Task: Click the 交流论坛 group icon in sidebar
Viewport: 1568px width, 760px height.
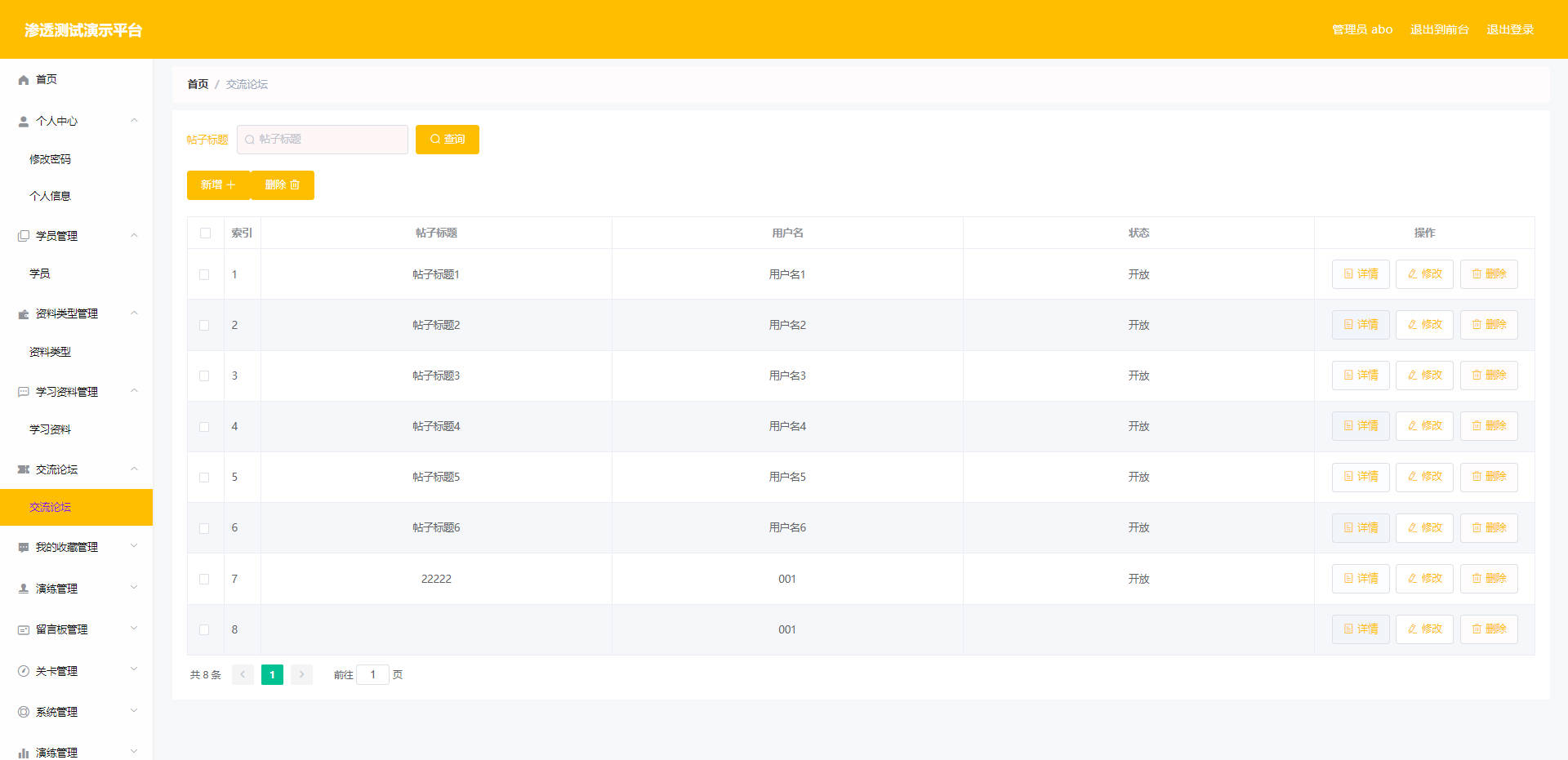Action: click(24, 469)
